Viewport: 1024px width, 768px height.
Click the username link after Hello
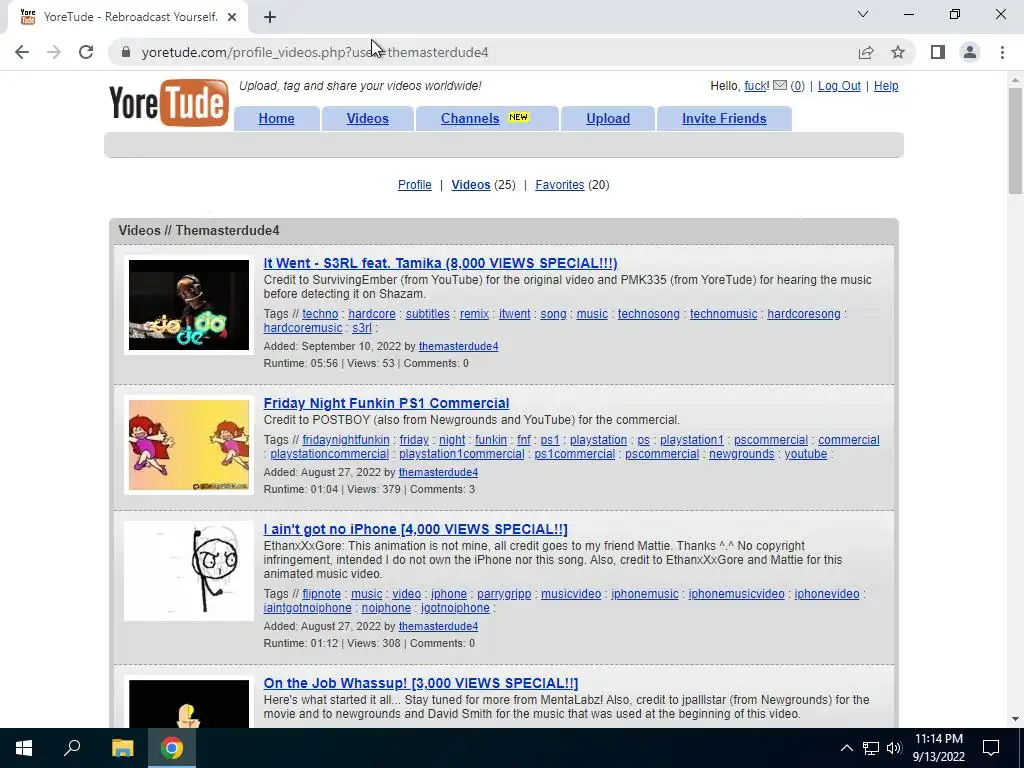click(756, 86)
